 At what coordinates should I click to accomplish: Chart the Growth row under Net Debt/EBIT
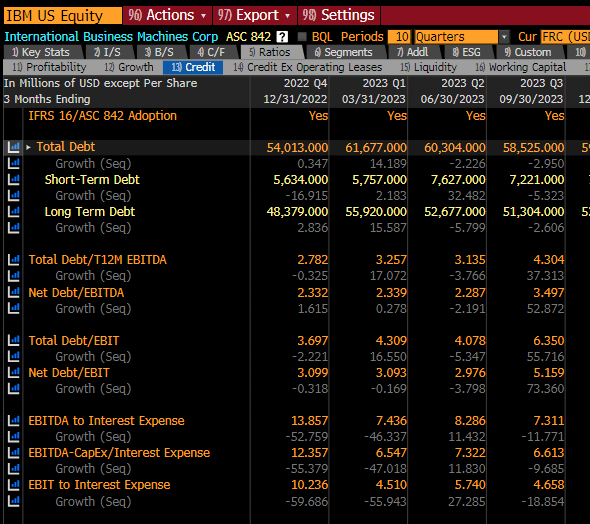tap(14, 389)
